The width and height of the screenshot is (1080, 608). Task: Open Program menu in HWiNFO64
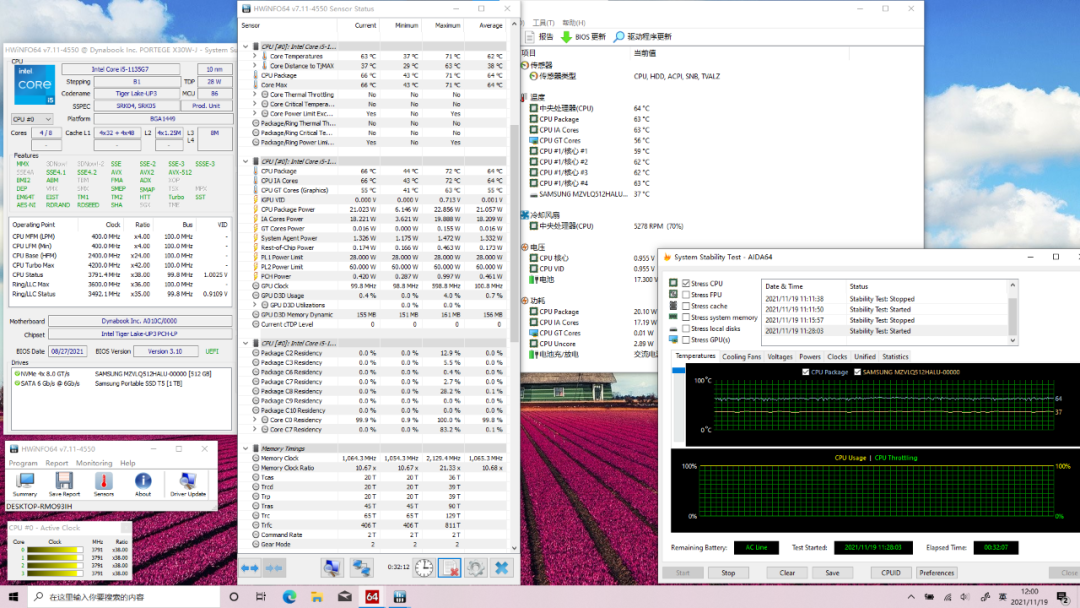pos(23,463)
